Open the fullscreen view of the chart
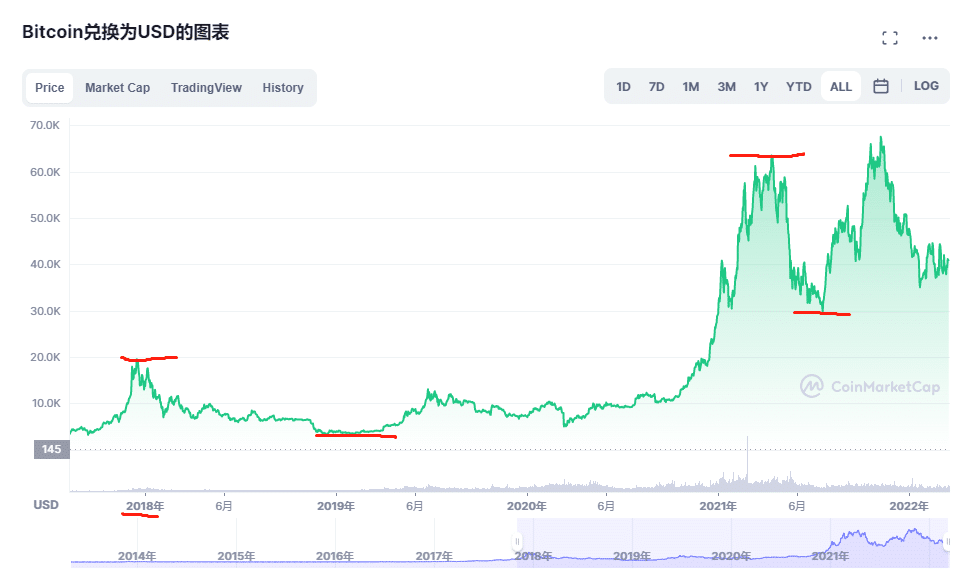Screen dimensions: 975x580 coord(889,37)
